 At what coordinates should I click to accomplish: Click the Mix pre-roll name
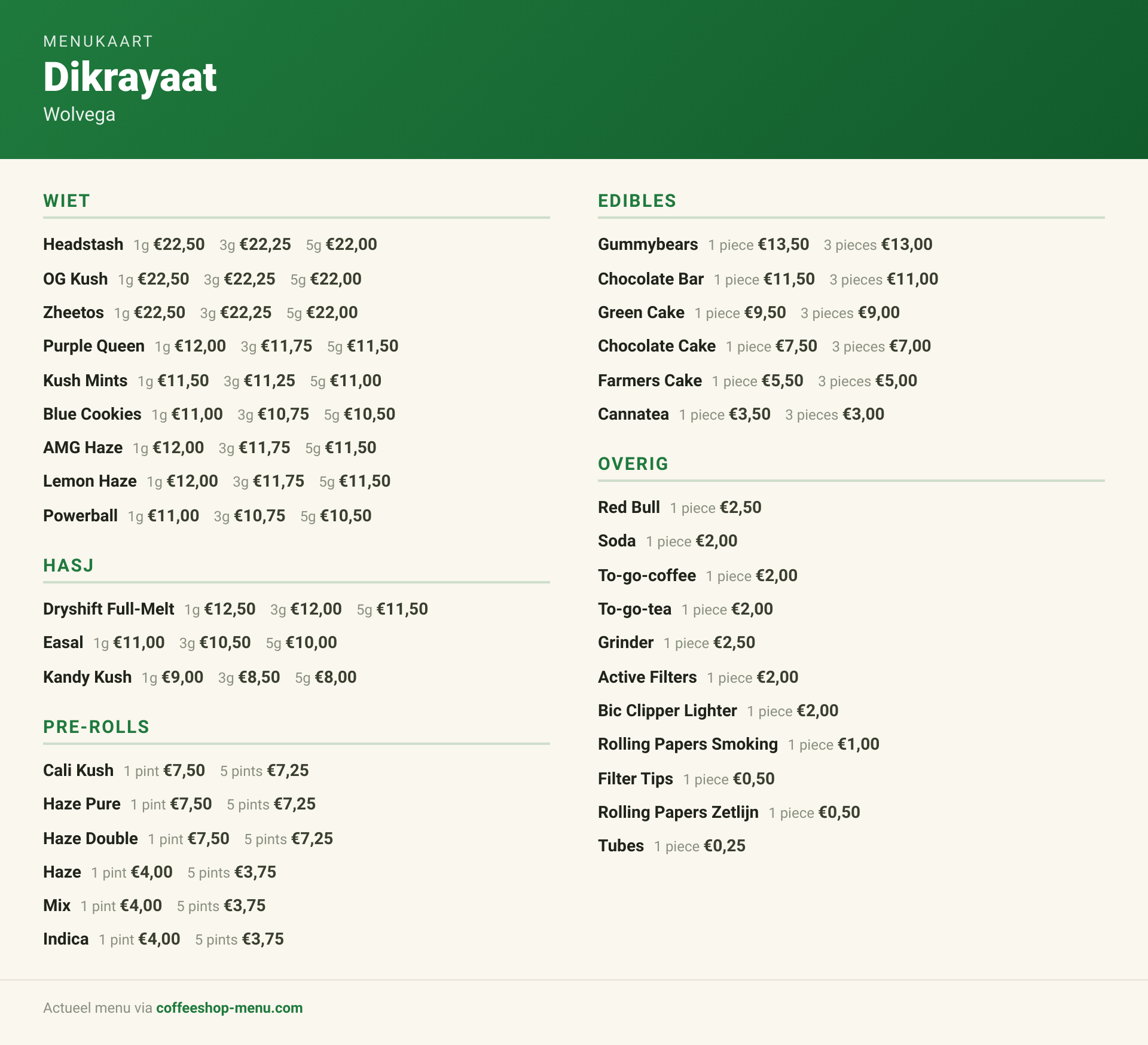click(57, 906)
